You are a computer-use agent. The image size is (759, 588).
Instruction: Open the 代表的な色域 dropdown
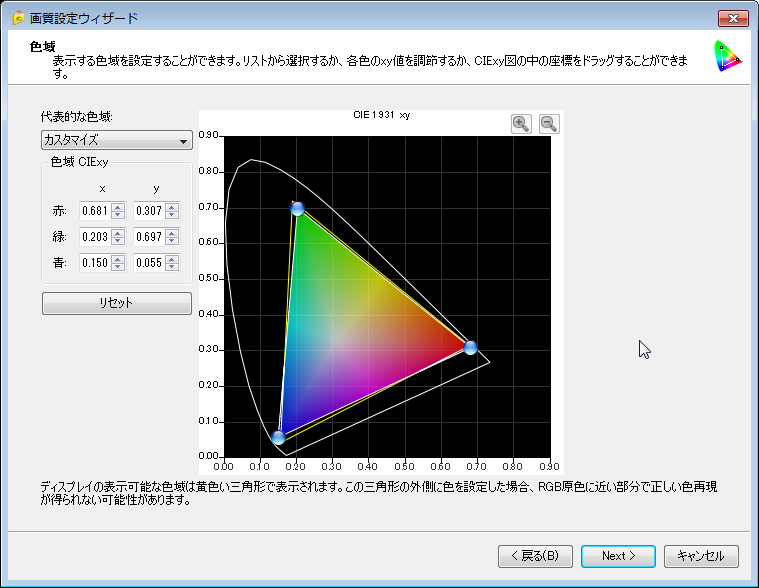(x=116, y=141)
